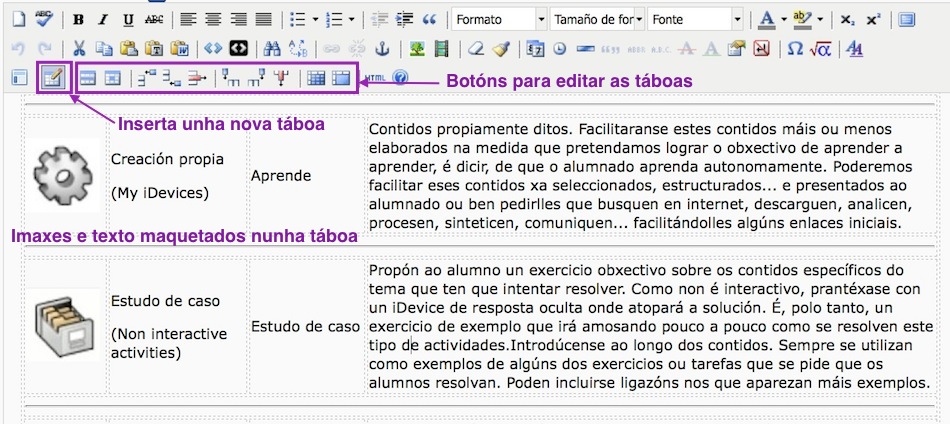
Task: Insert non-breaking space character
Action: [x=760, y=48]
